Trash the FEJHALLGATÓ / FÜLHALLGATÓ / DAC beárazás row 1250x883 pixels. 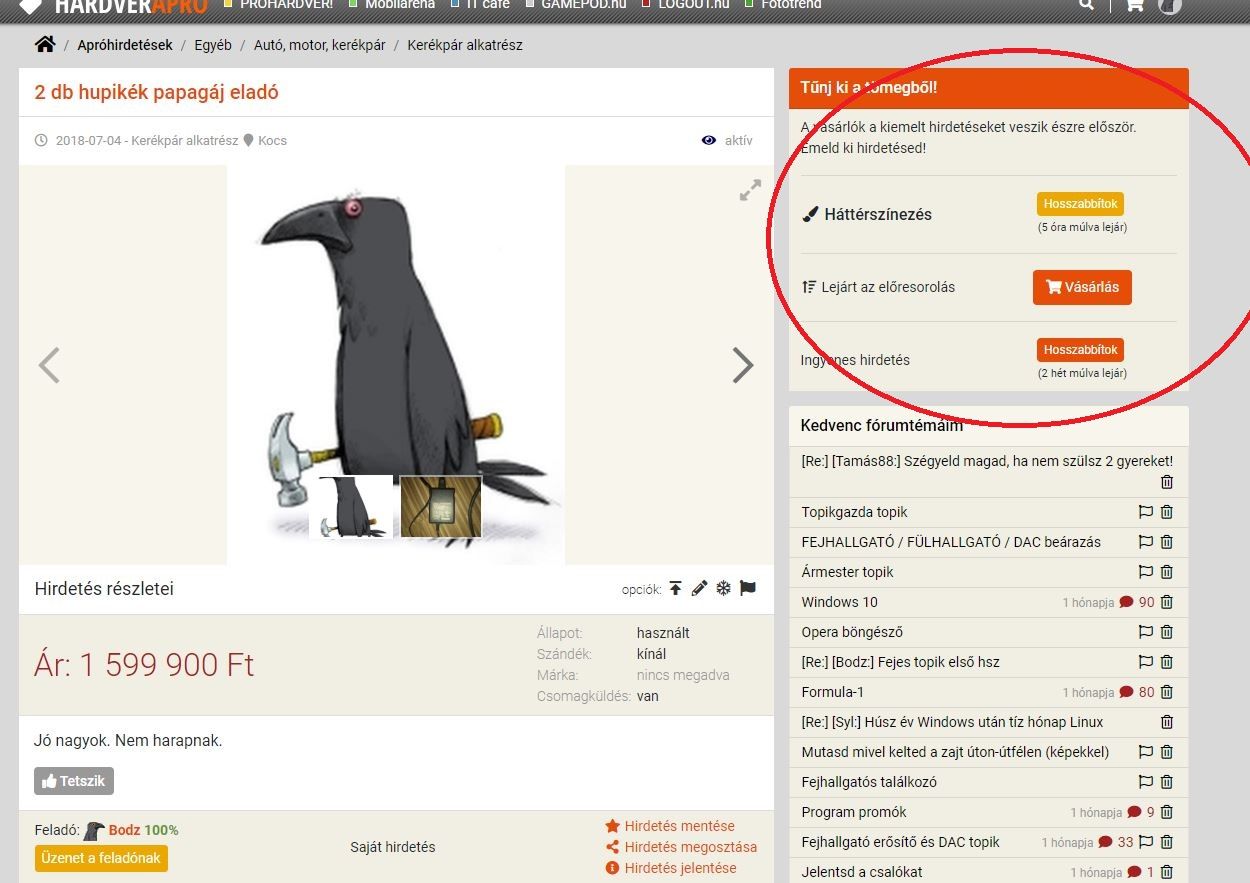(1166, 542)
